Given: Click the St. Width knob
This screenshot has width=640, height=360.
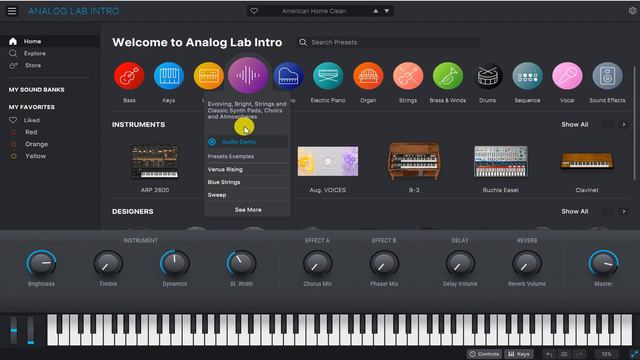Looking at the screenshot, I should [x=241, y=263].
